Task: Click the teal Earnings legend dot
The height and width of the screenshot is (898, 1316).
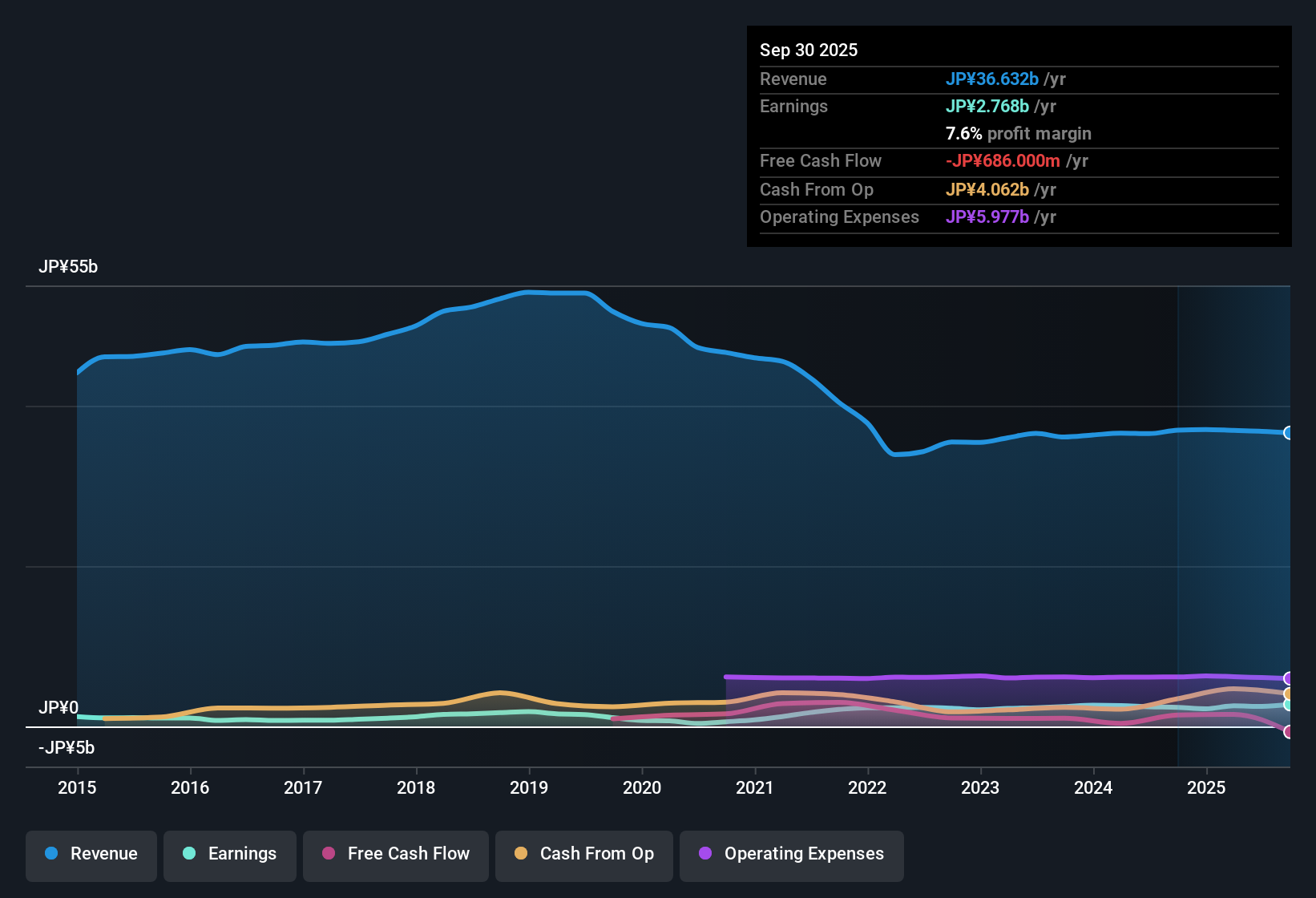Action: (189, 854)
